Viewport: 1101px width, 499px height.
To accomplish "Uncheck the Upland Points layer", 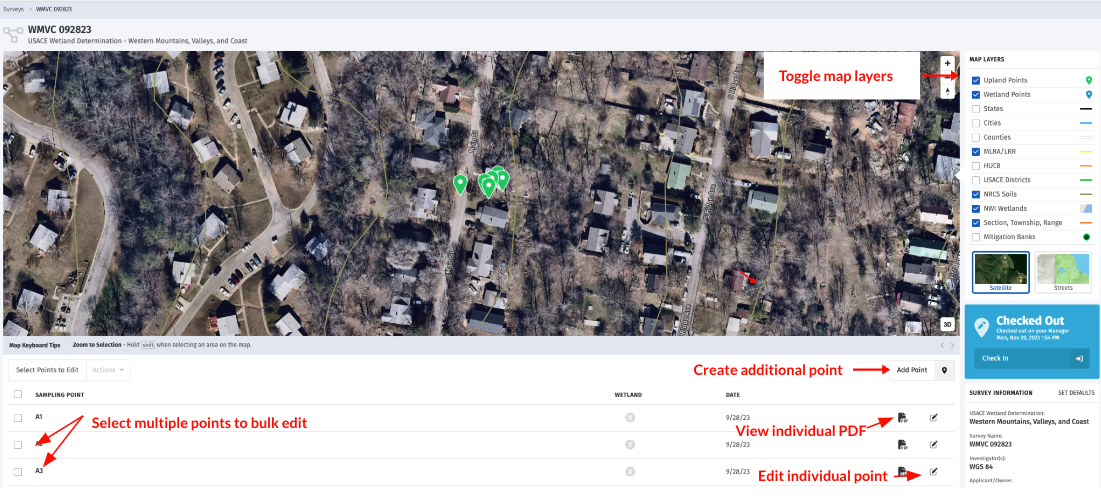I will point(976,80).
